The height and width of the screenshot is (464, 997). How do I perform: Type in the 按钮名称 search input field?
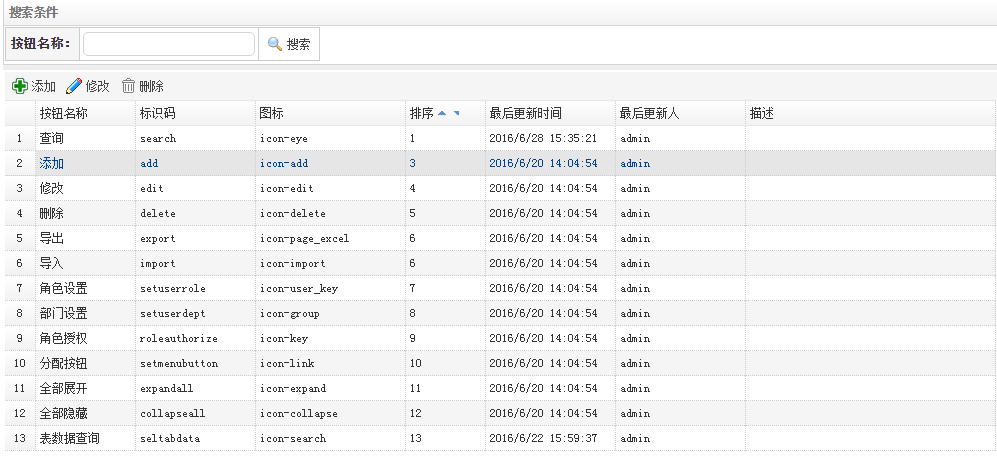(x=168, y=44)
